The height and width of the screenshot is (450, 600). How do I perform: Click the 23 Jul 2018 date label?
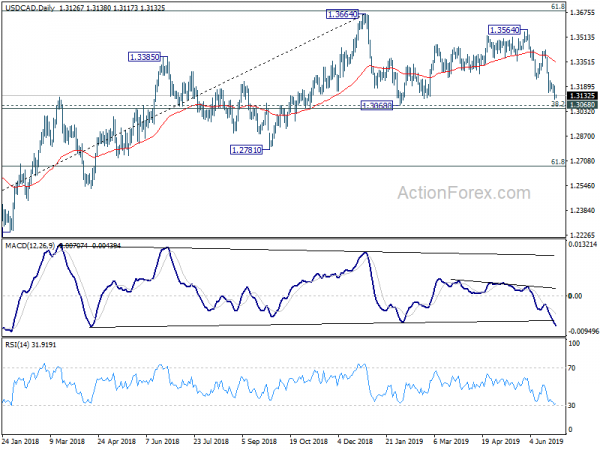[x=211, y=441]
